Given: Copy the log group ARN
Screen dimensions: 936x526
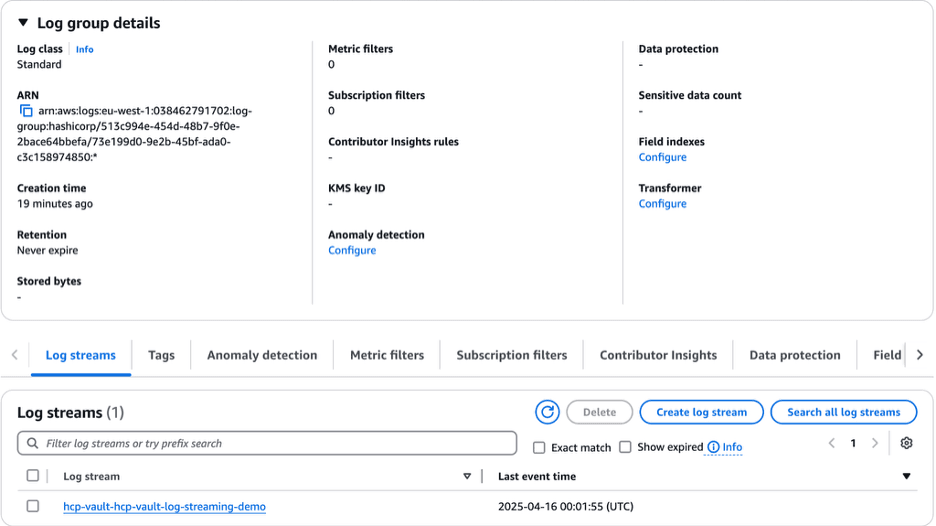Looking at the screenshot, I should pyautogui.click(x=26, y=111).
